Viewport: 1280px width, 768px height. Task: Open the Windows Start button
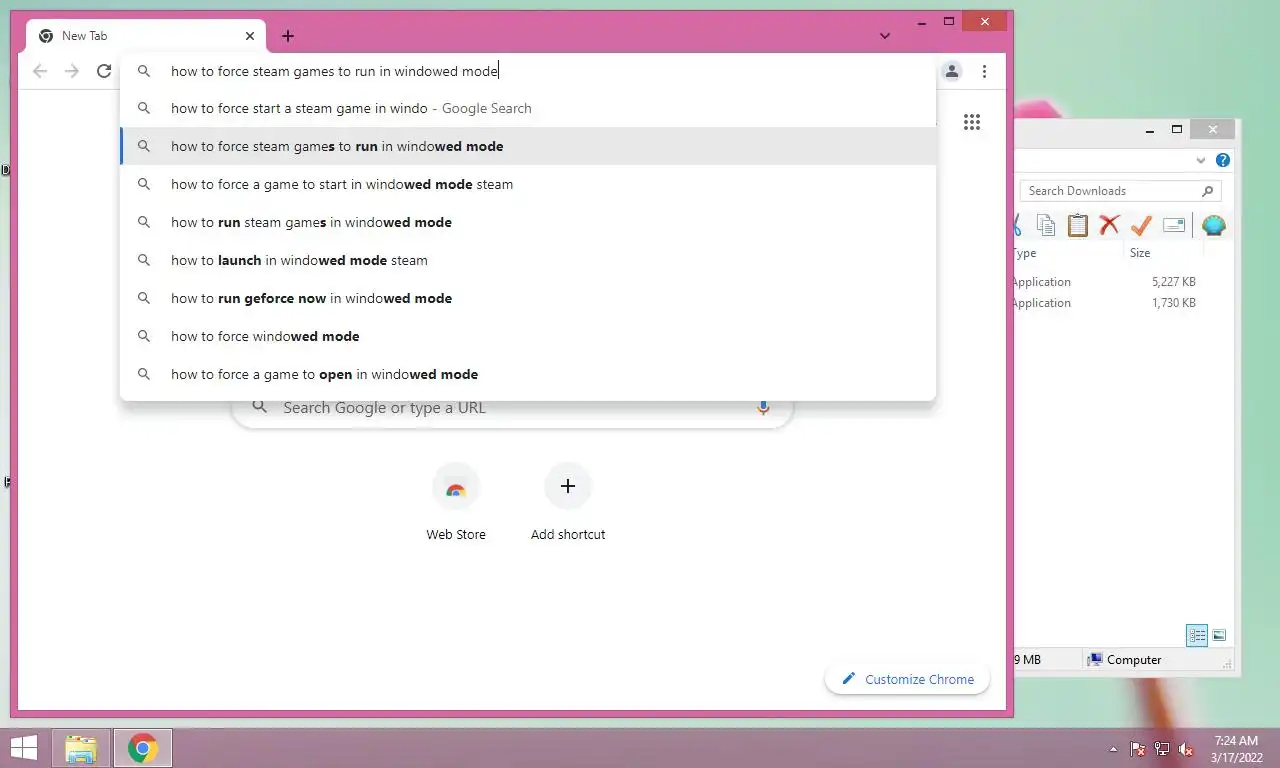23,748
